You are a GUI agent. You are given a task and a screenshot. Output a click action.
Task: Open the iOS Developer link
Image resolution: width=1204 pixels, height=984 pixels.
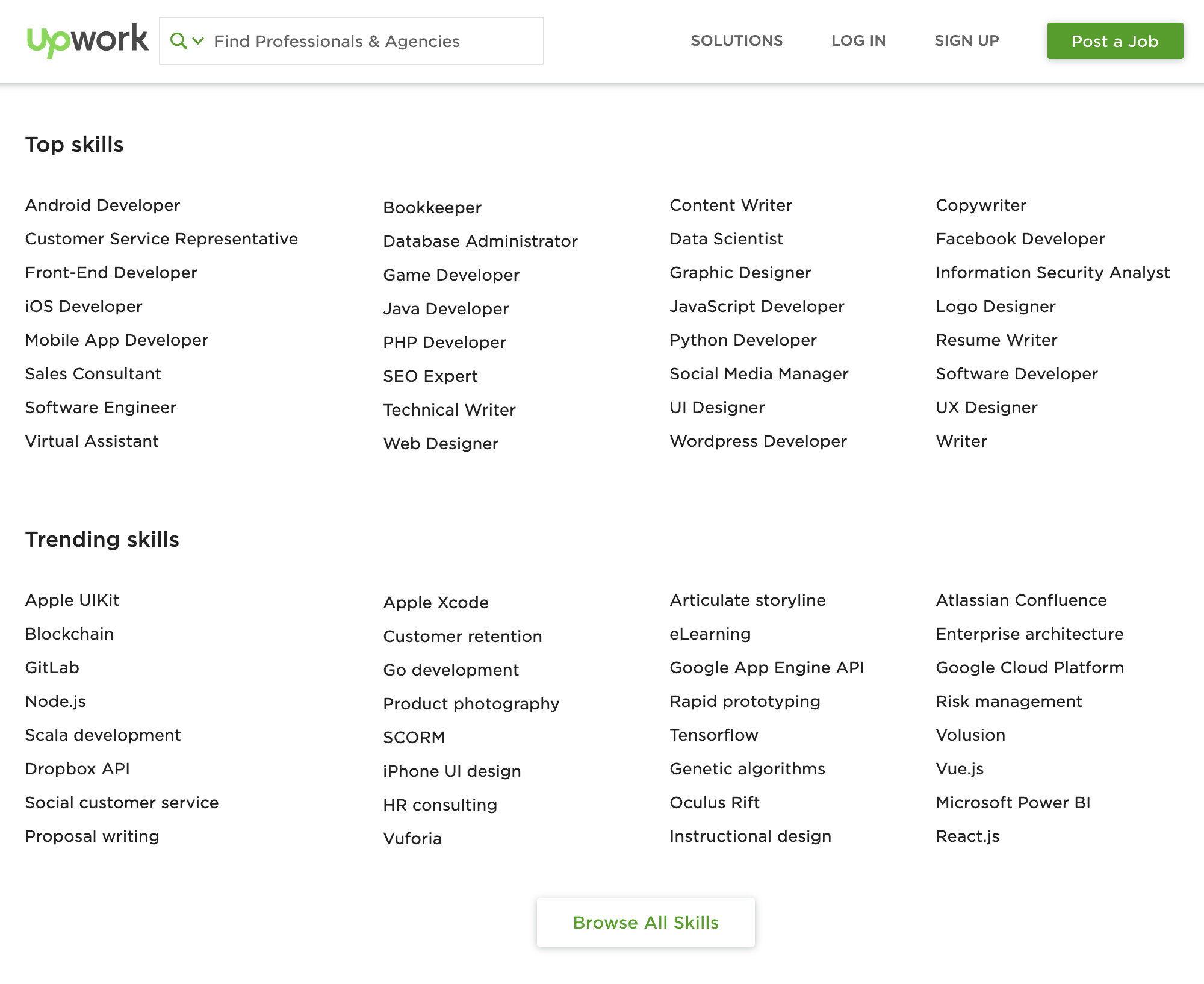[84, 307]
